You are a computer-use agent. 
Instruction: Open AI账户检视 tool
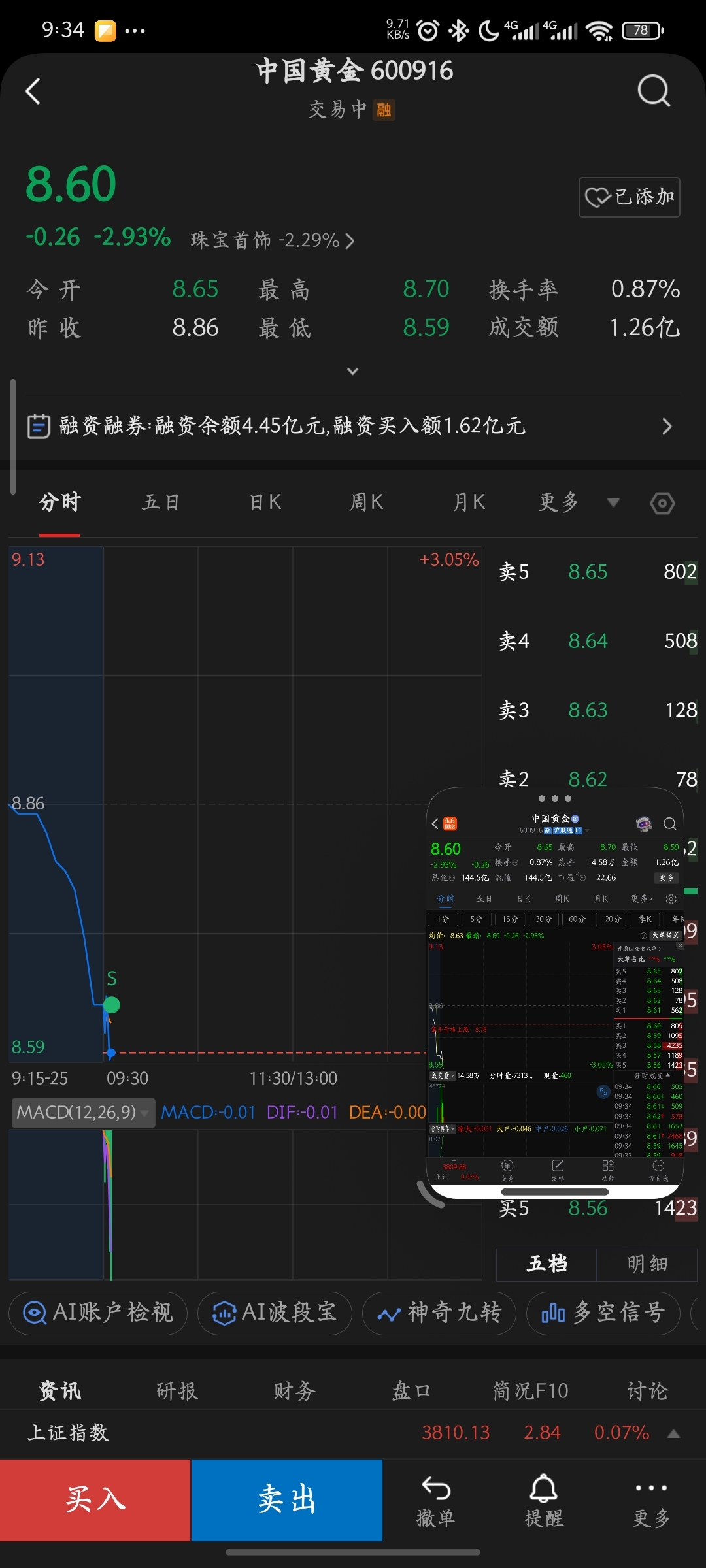click(x=98, y=1313)
